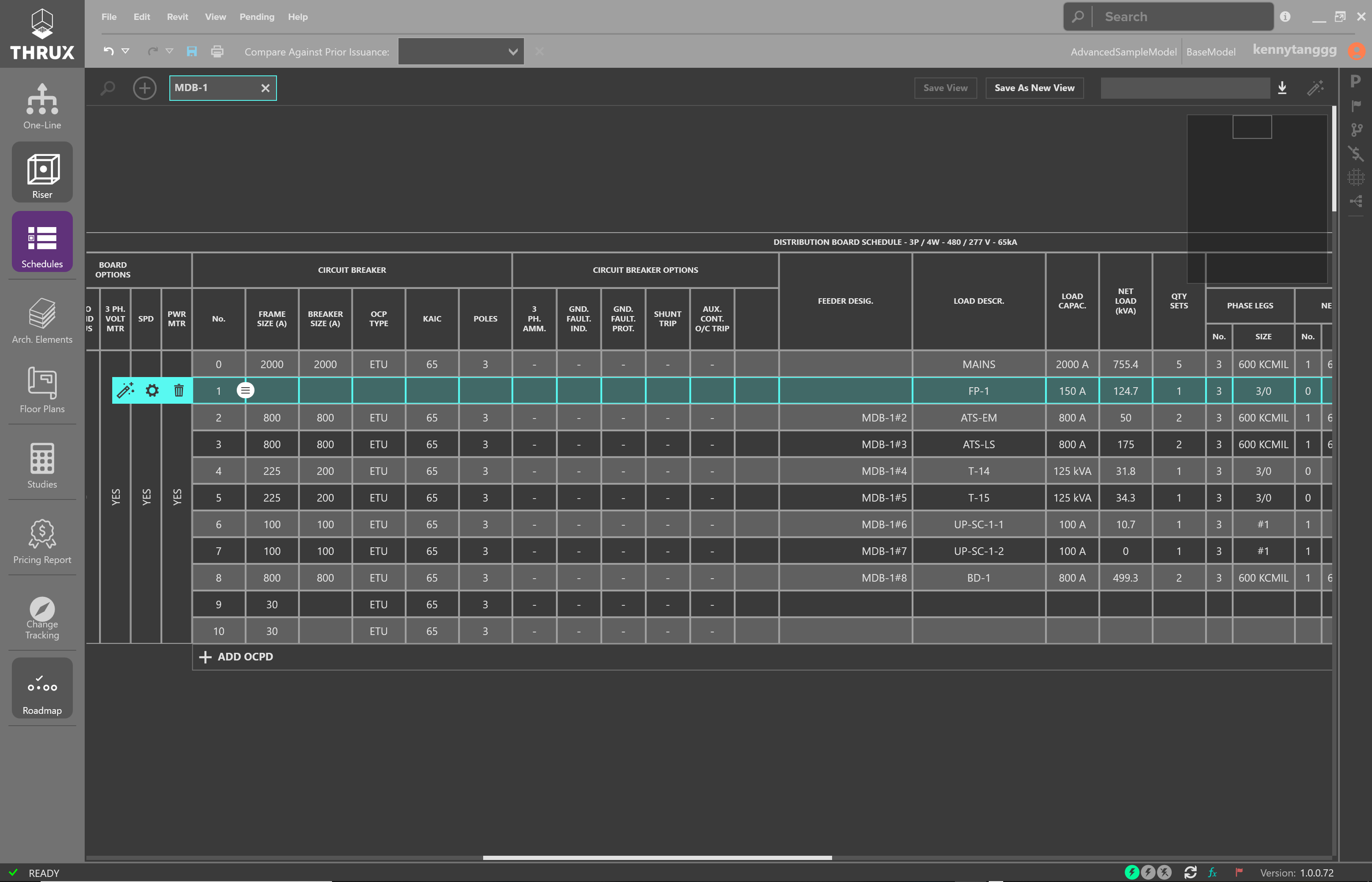
Task: Toggle the crossed-out lightning bolt icon
Action: pos(1164,872)
